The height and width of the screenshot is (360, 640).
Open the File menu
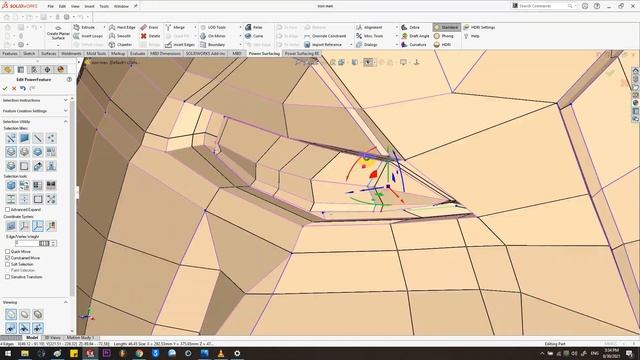point(51,6)
